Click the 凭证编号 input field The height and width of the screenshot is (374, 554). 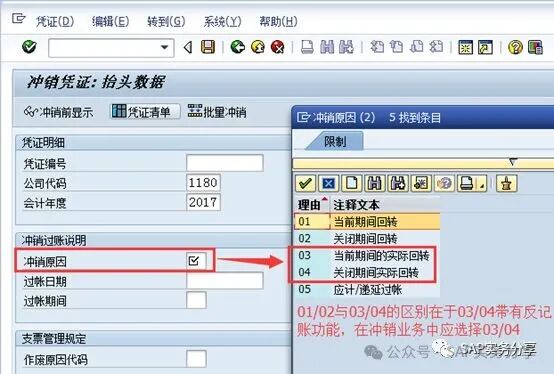click(x=225, y=163)
